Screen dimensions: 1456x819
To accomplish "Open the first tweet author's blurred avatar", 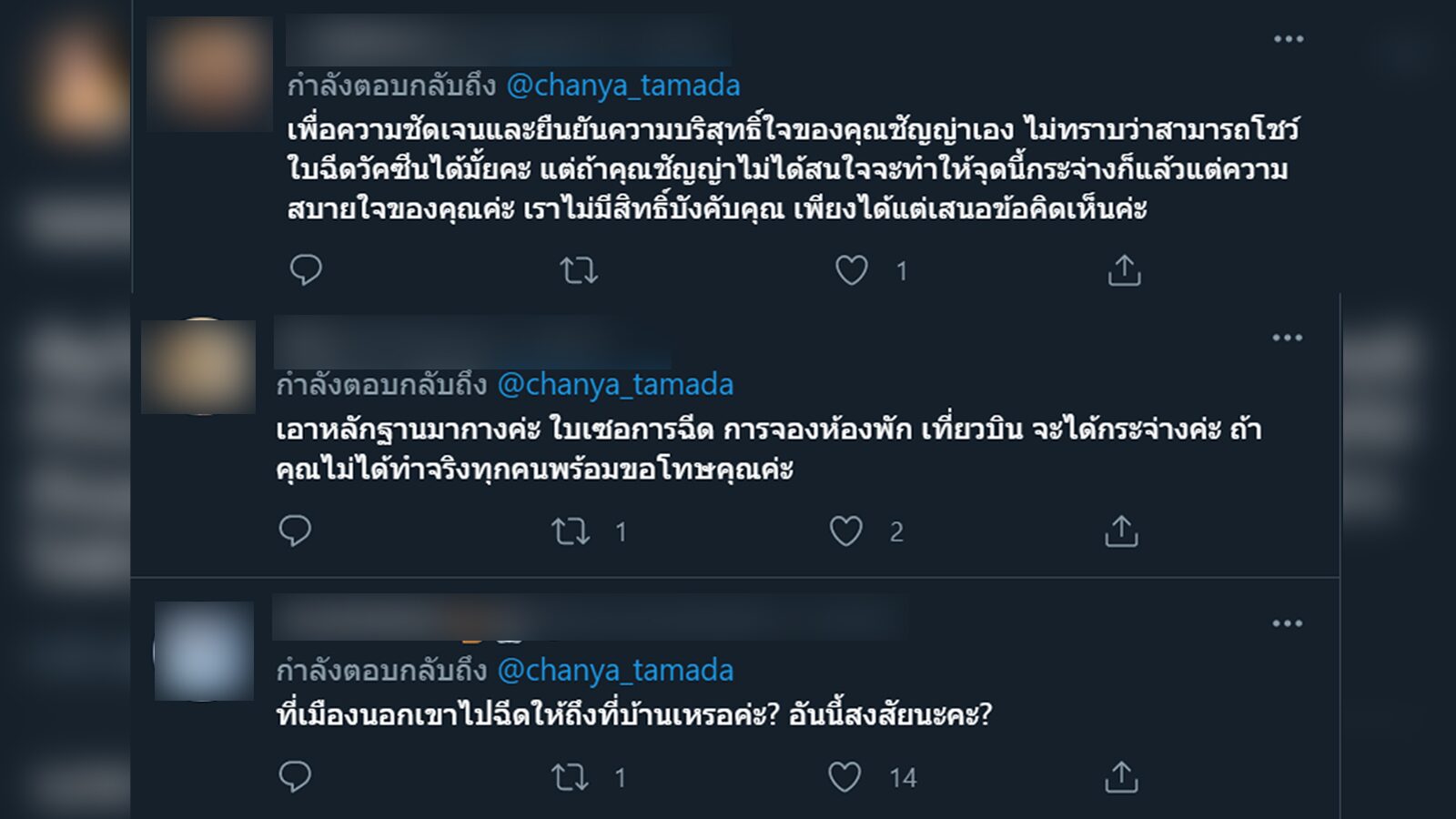I will 210,74.
